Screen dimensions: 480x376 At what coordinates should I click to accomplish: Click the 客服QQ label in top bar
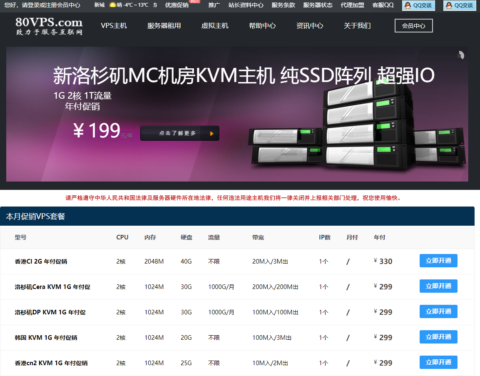tap(383, 5)
